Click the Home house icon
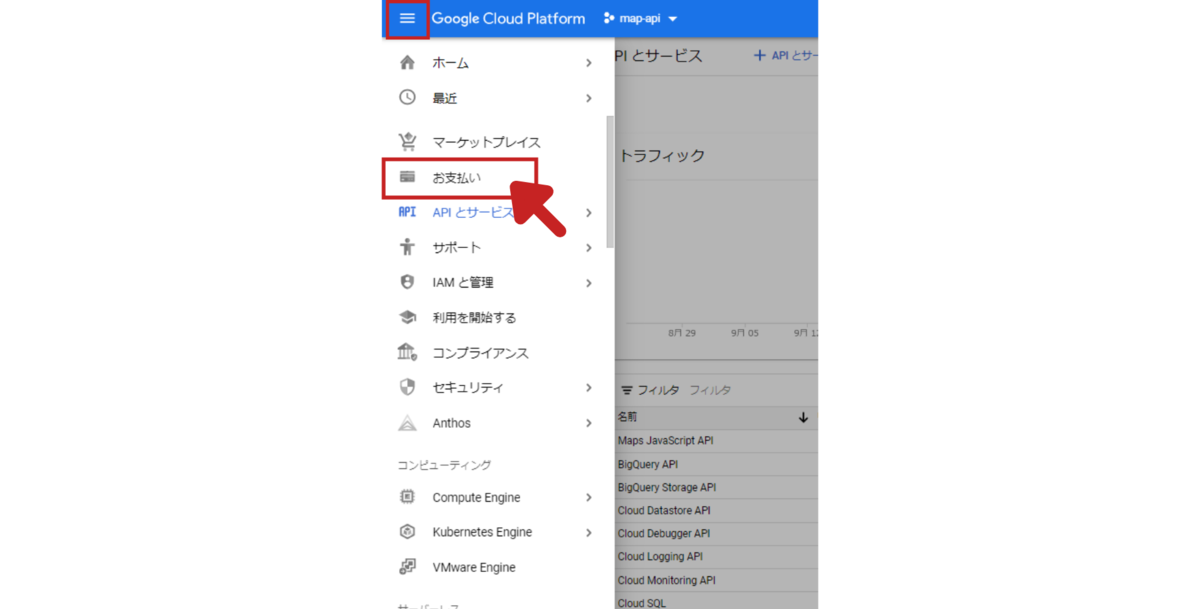Image resolution: width=1200 pixels, height=609 pixels. 407,63
